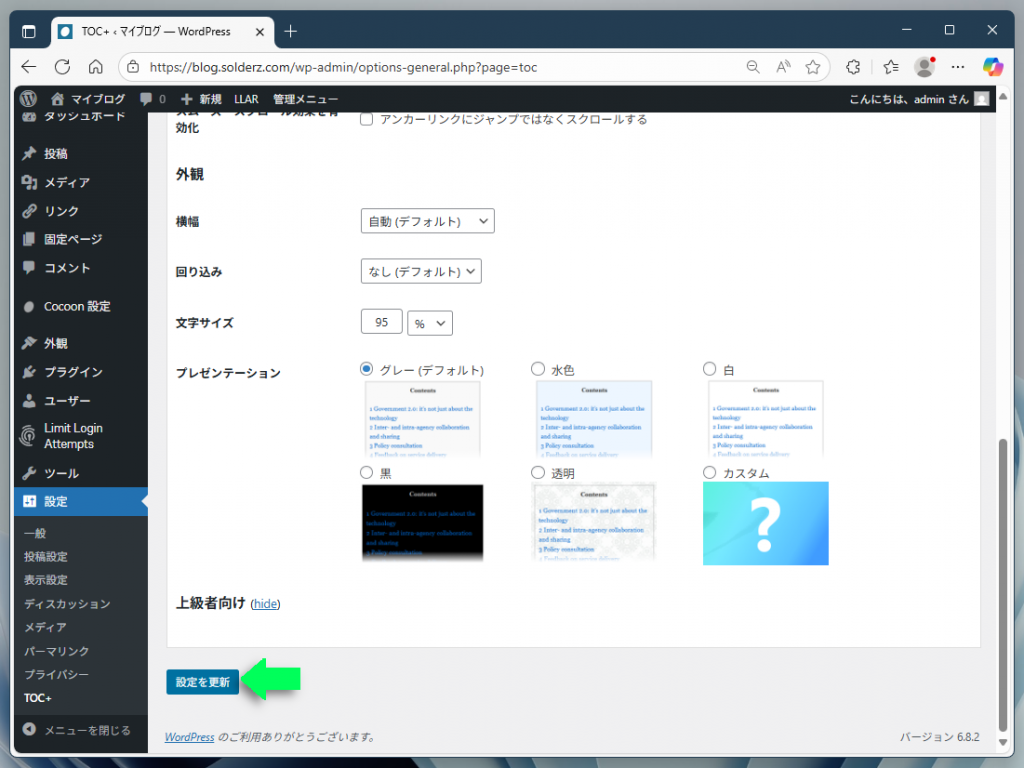Open the 横幅 width dropdown
This screenshot has width=1024, height=768.
coord(427,221)
